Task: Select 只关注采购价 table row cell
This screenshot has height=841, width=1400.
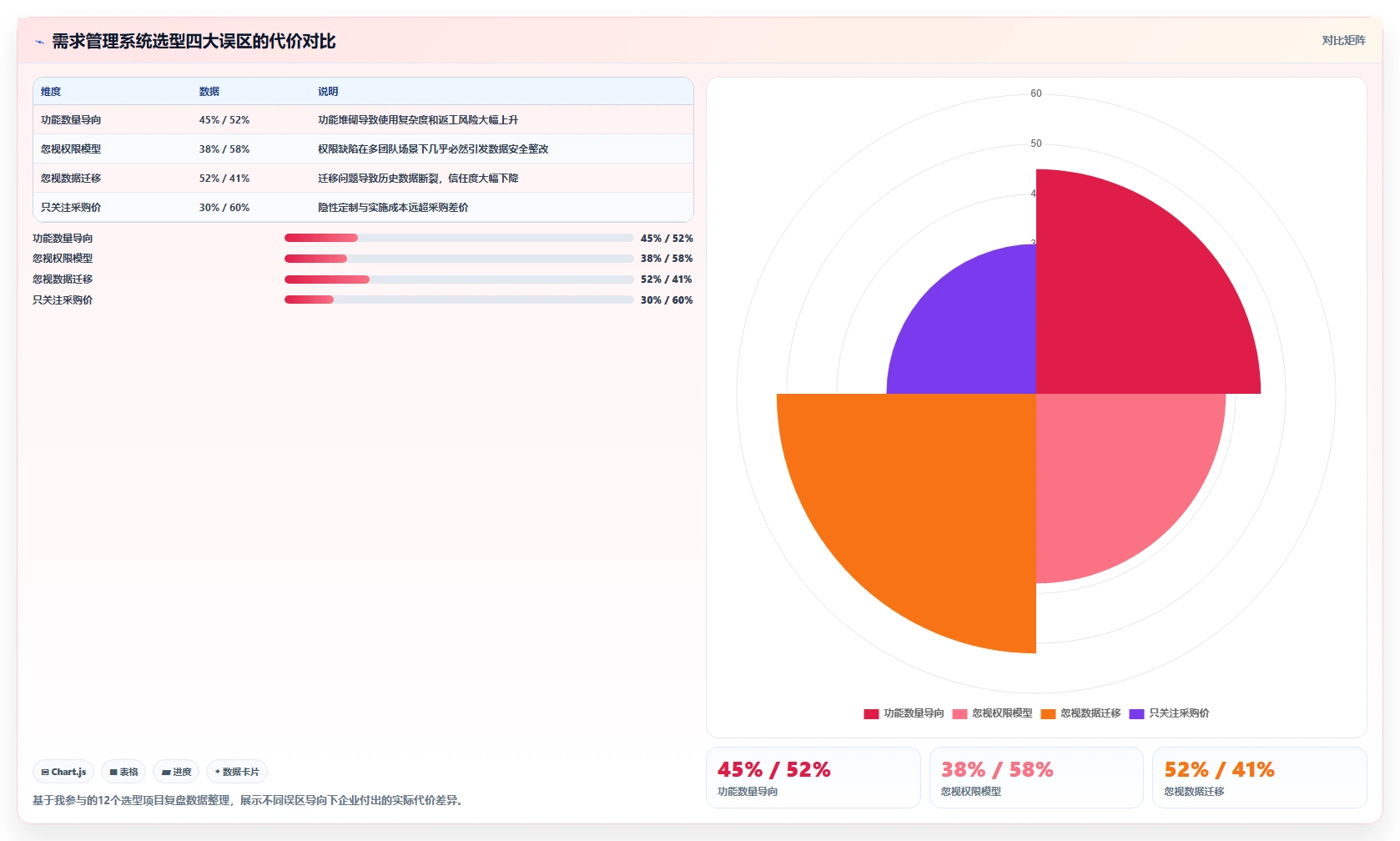Action: coord(71,208)
